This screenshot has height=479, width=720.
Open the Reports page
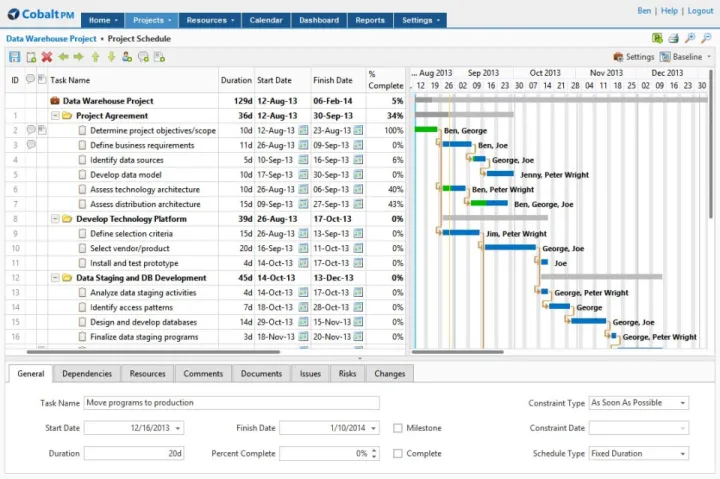(x=370, y=20)
